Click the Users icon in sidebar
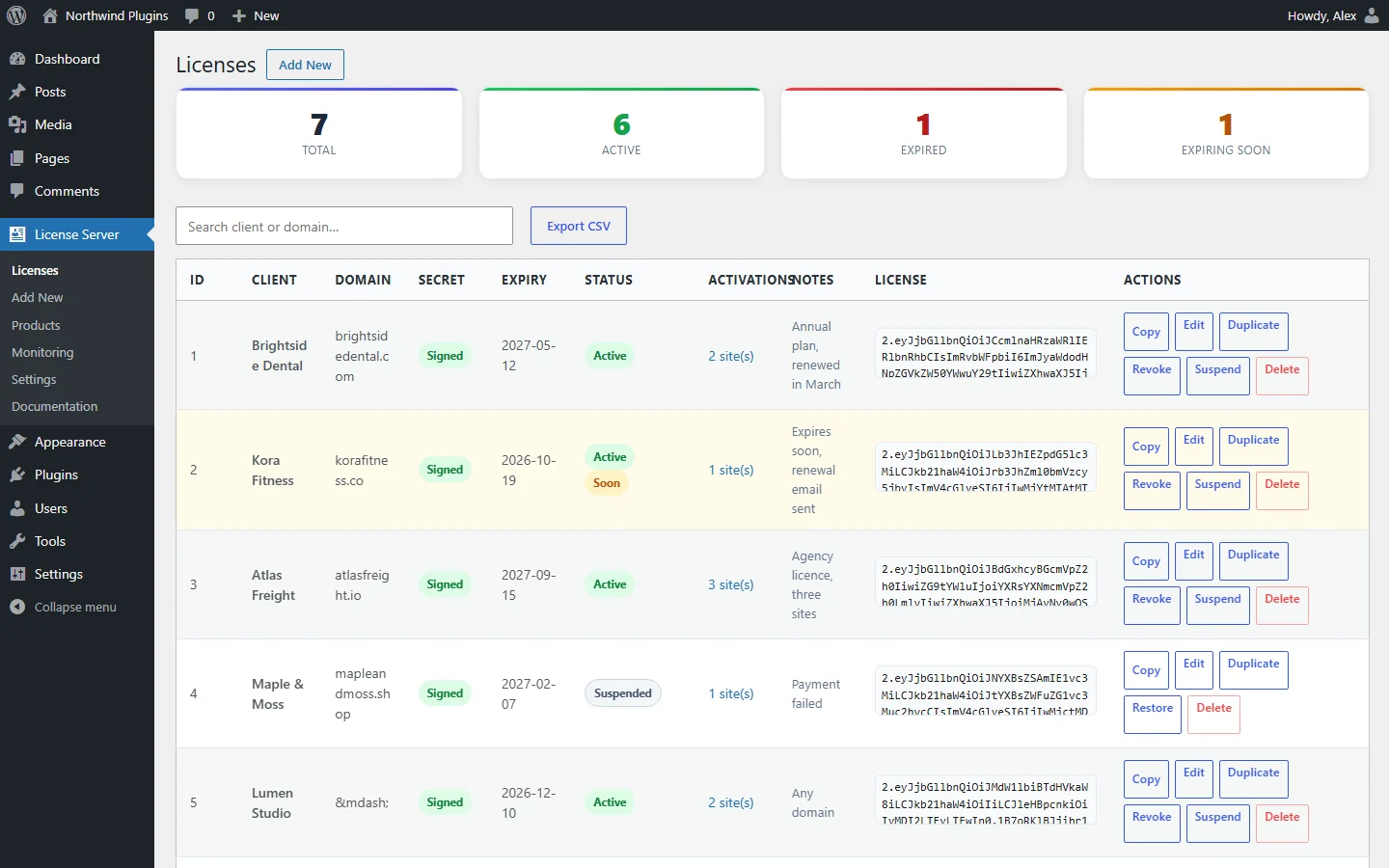 (x=17, y=508)
